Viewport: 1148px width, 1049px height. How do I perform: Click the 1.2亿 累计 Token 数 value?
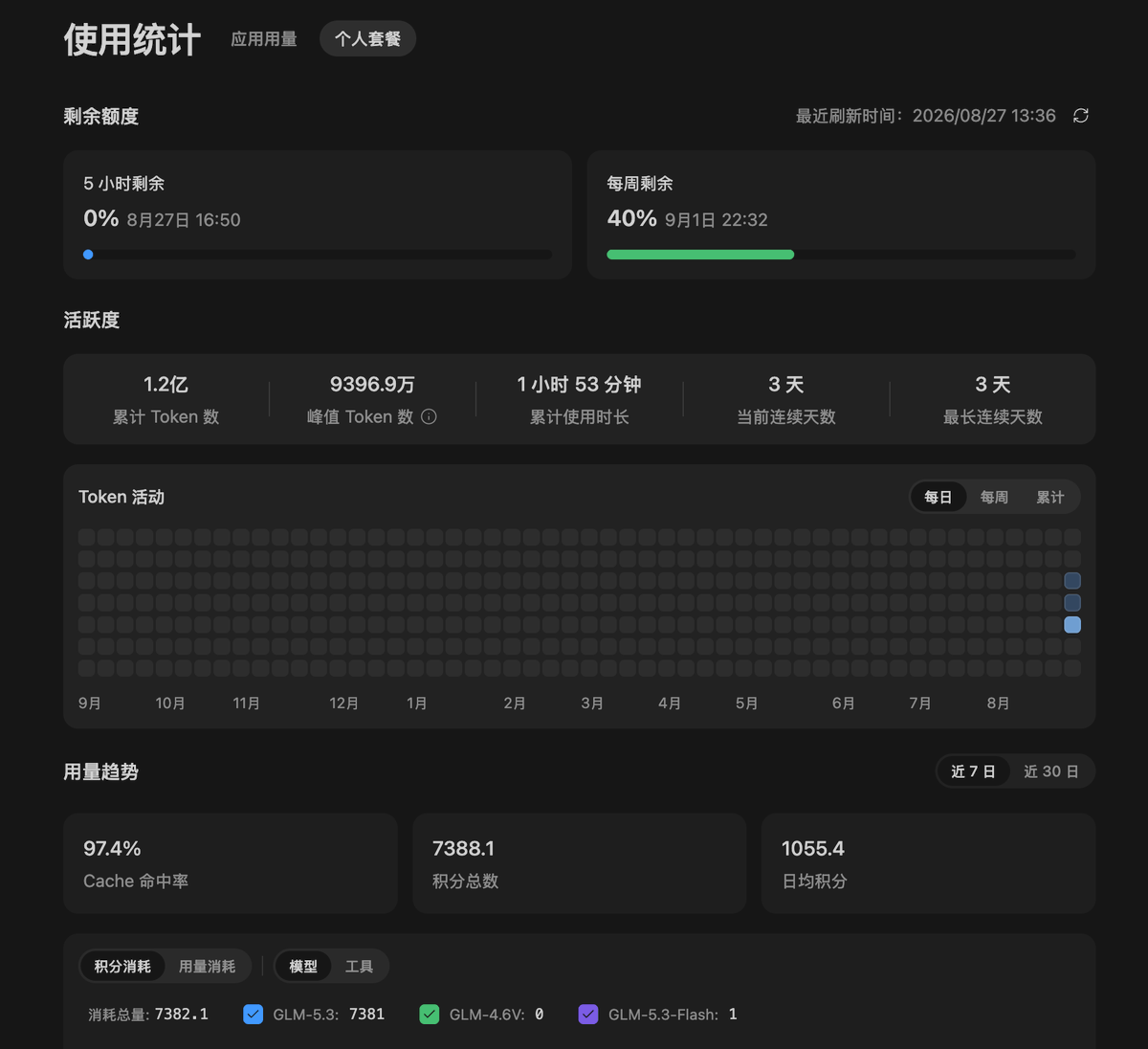tap(166, 385)
